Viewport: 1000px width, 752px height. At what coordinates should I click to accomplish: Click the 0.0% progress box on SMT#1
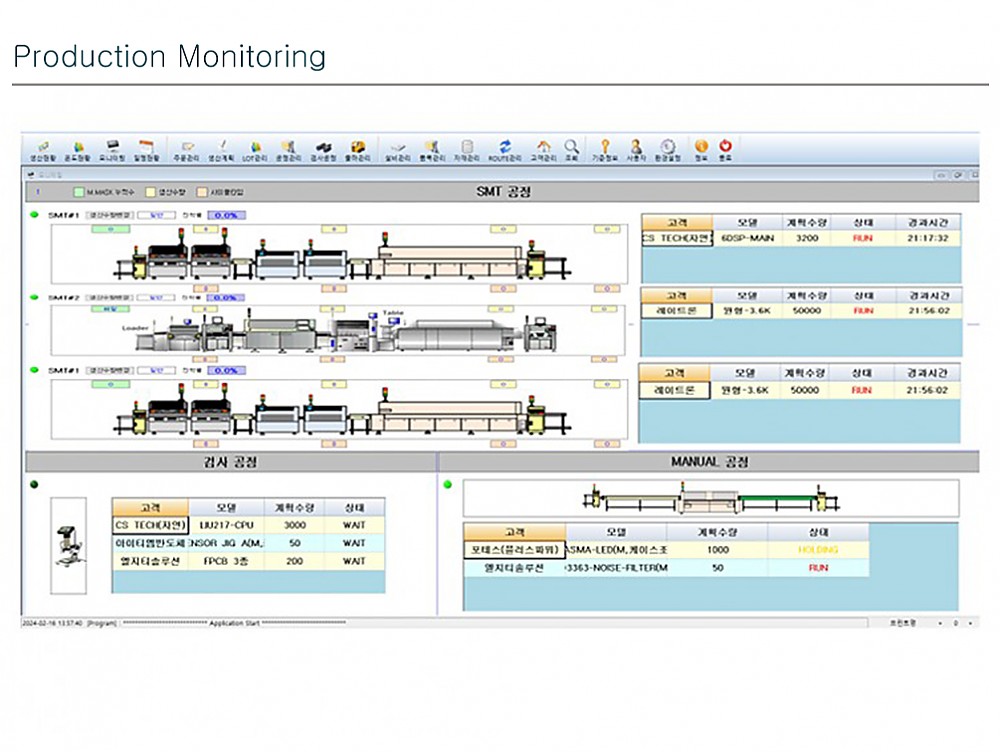point(227,214)
